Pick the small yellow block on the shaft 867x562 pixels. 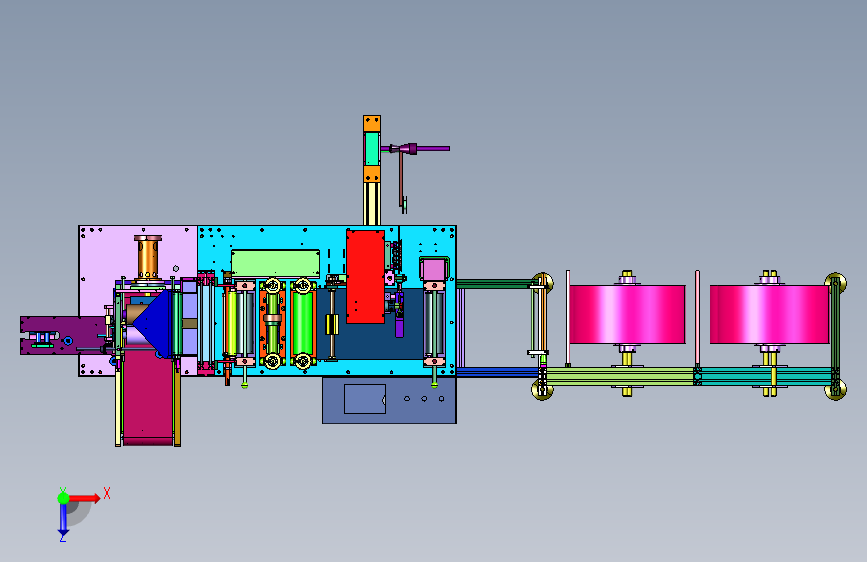pyautogui.click(x=332, y=324)
